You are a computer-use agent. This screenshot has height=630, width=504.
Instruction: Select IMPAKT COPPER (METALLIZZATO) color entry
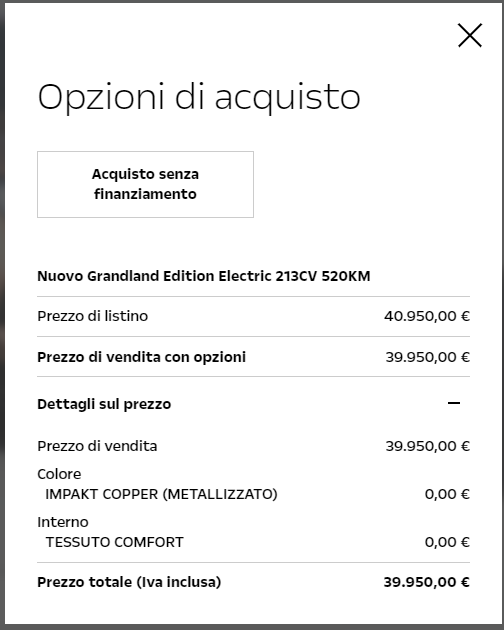tap(161, 494)
